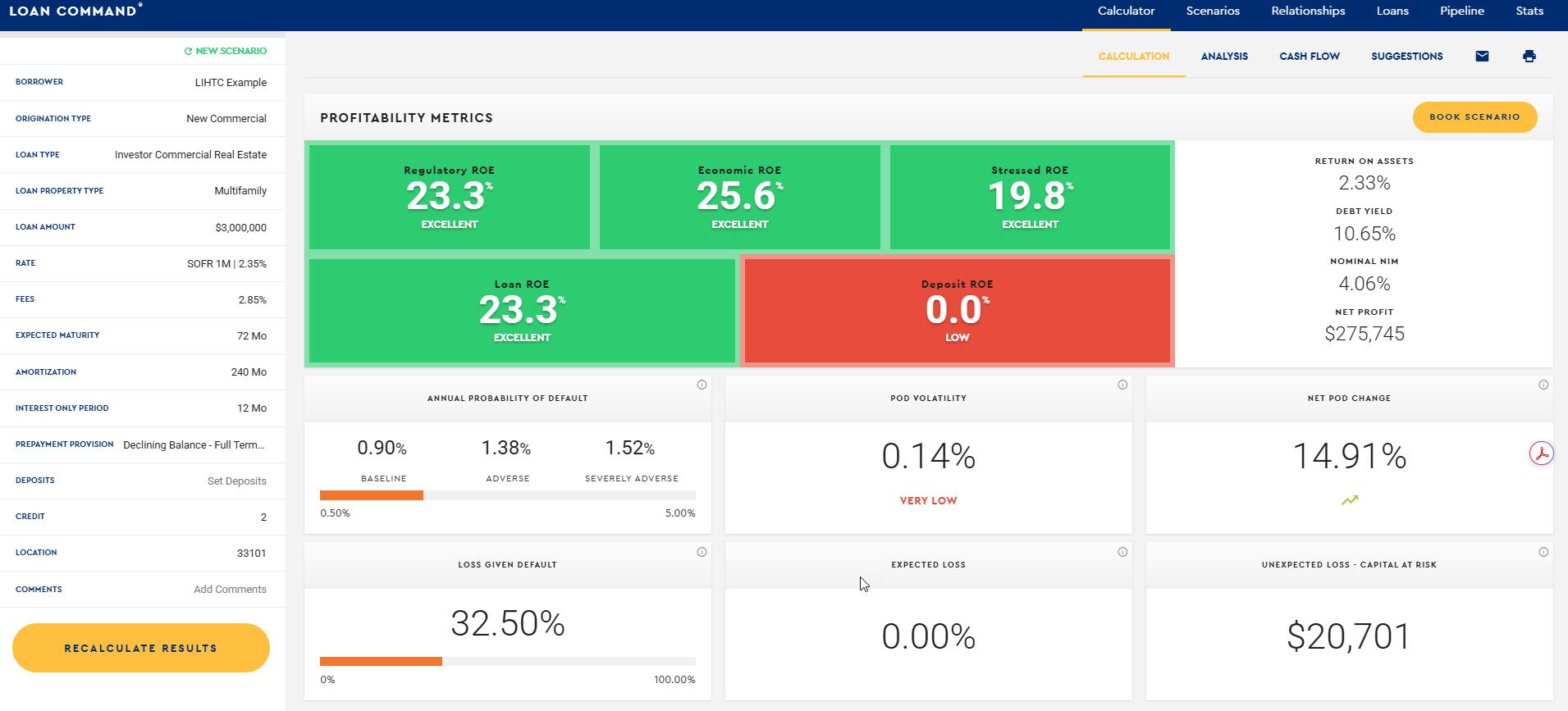The height and width of the screenshot is (711, 1568).
Task: Click the green trending-up arrow icon
Action: coord(1350,500)
